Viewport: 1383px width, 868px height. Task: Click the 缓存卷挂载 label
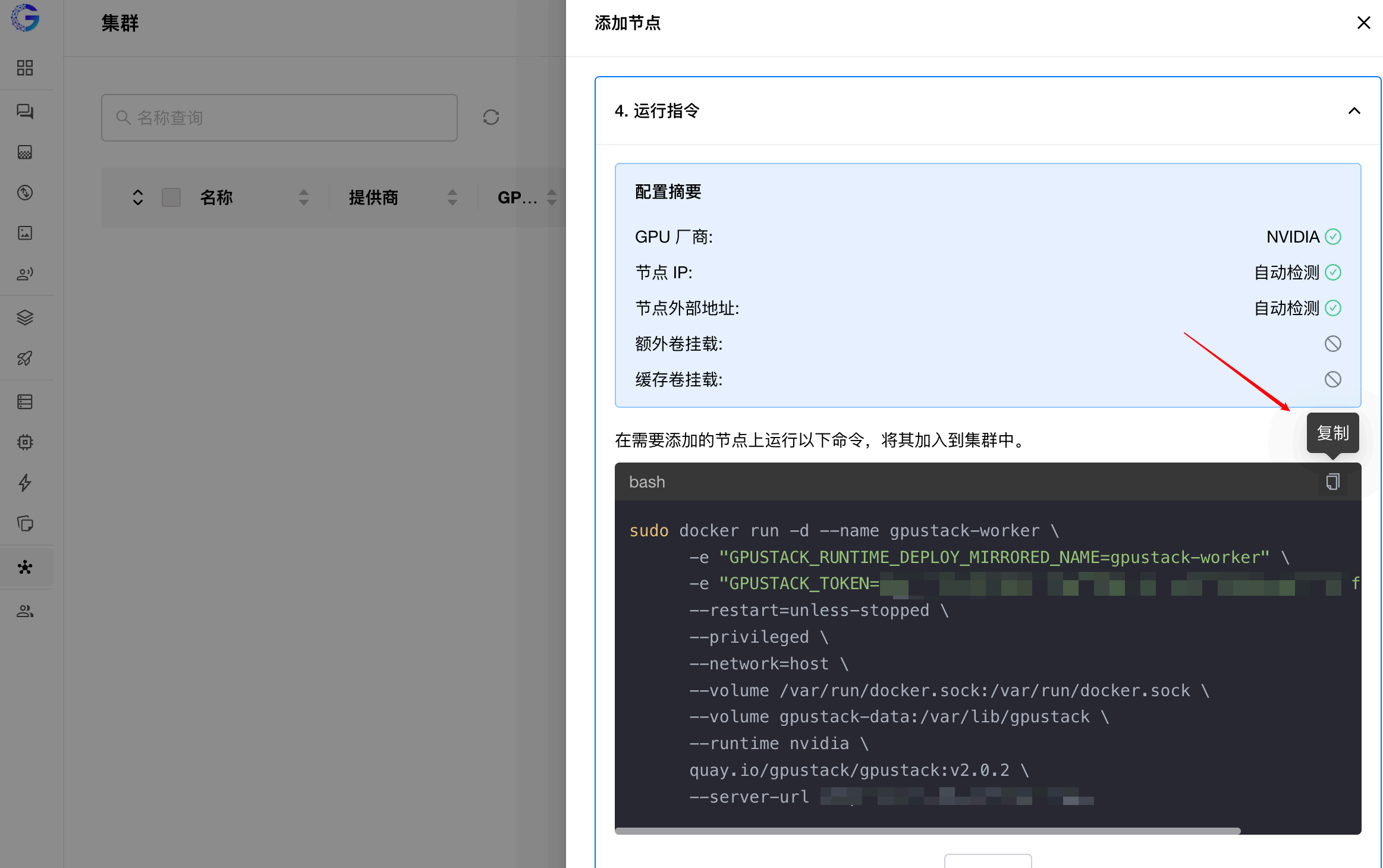click(679, 379)
